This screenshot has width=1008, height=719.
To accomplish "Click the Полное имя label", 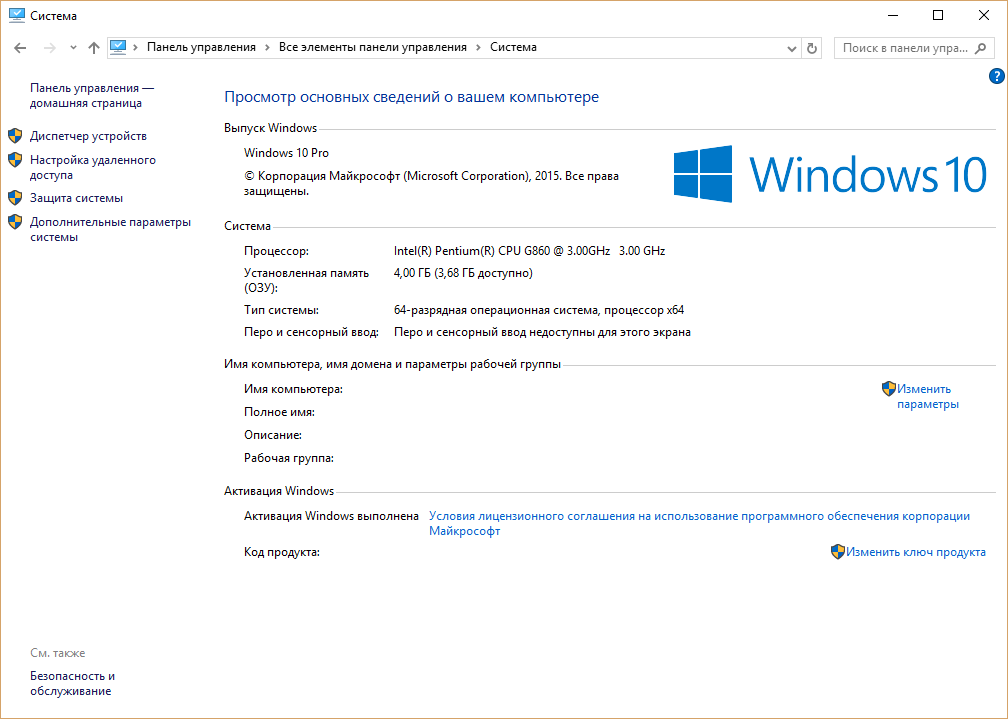I will coord(279,412).
